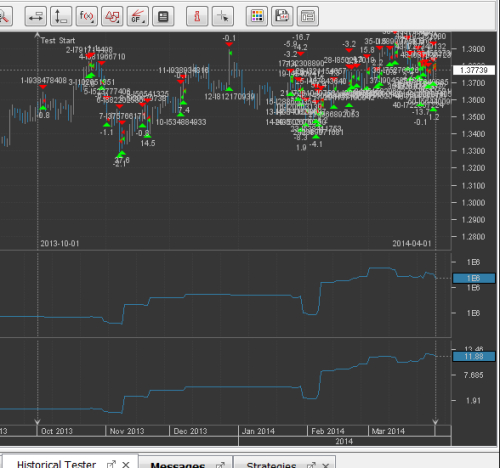Close the Strategies tab
The width and height of the screenshot is (500, 468).
tap(326, 465)
